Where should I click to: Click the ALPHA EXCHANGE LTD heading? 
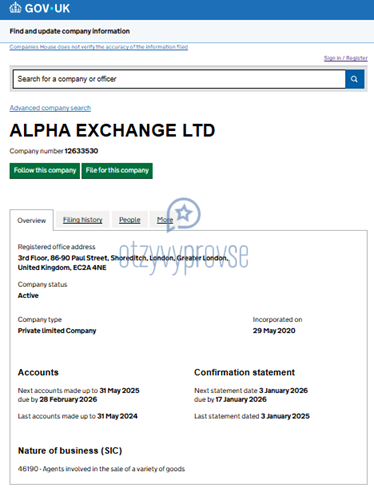click(112, 130)
